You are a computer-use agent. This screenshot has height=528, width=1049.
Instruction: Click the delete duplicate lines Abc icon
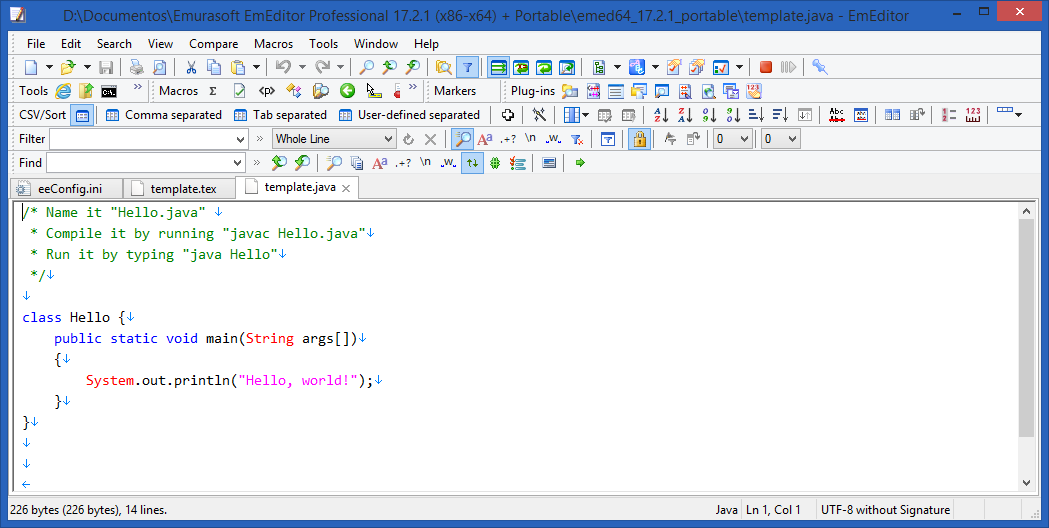tap(836, 115)
